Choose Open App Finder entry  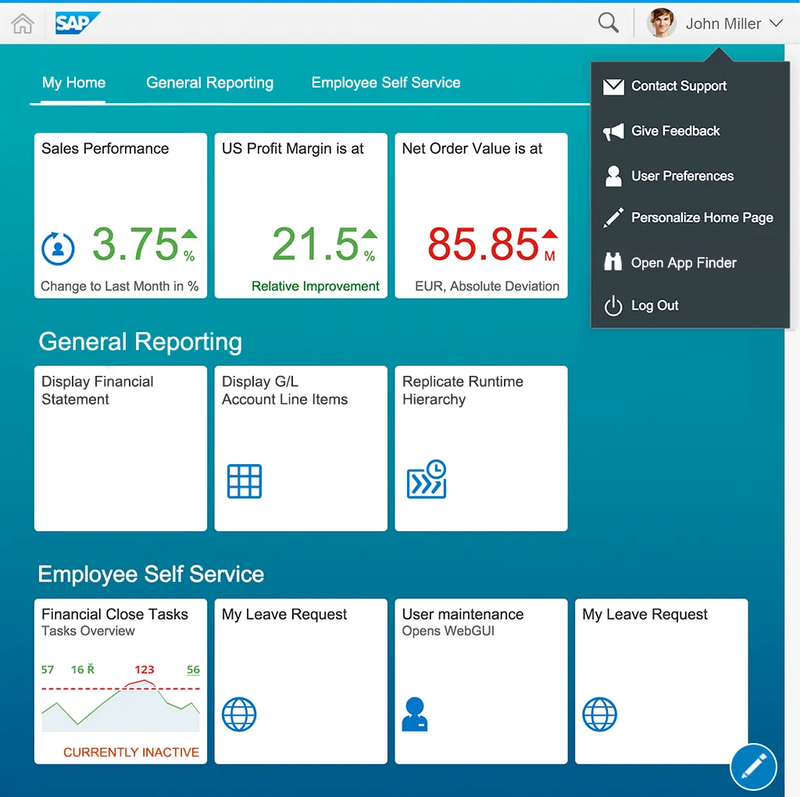pos(690,262)
